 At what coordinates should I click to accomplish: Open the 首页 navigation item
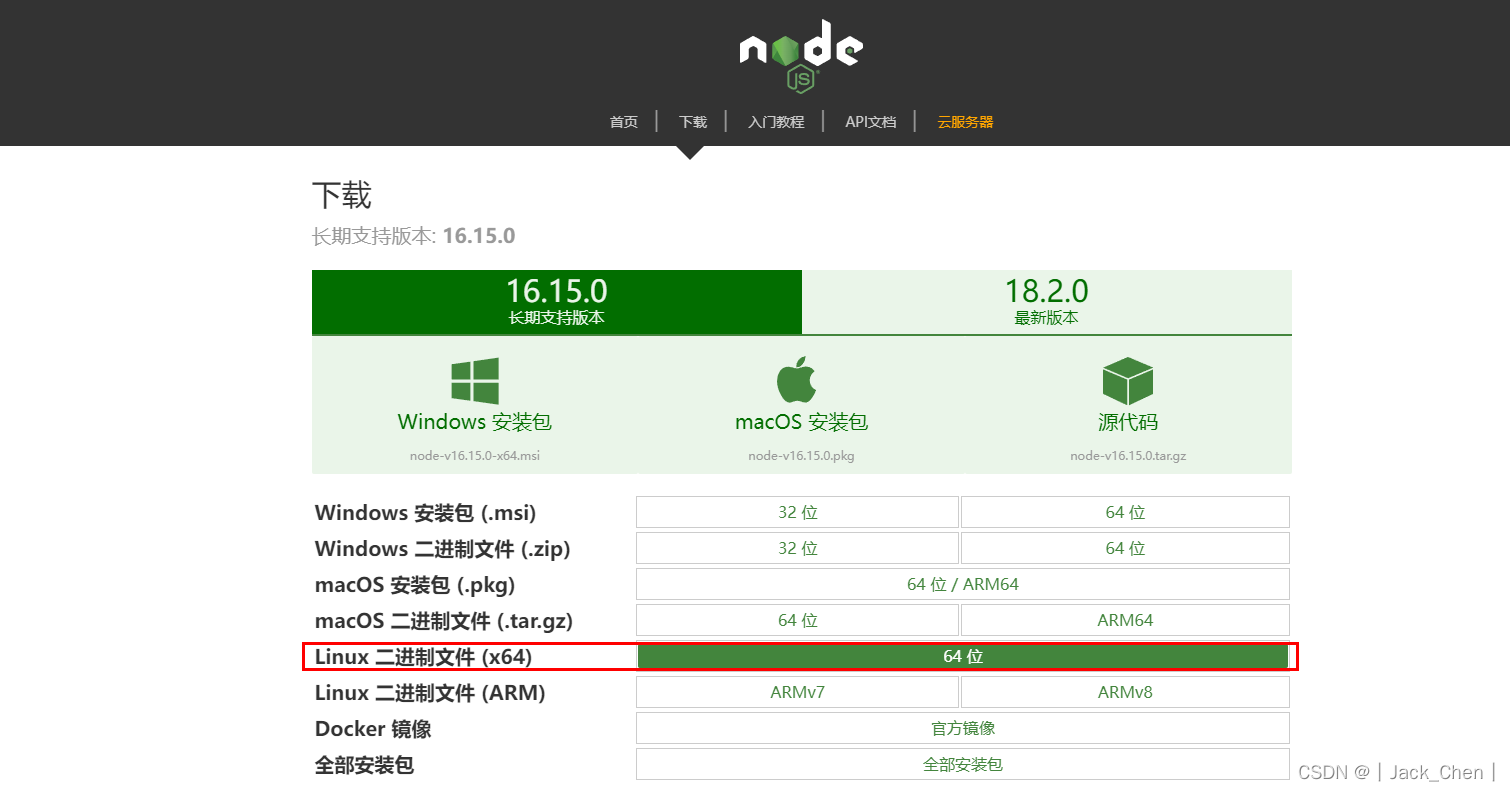[624, 122]
